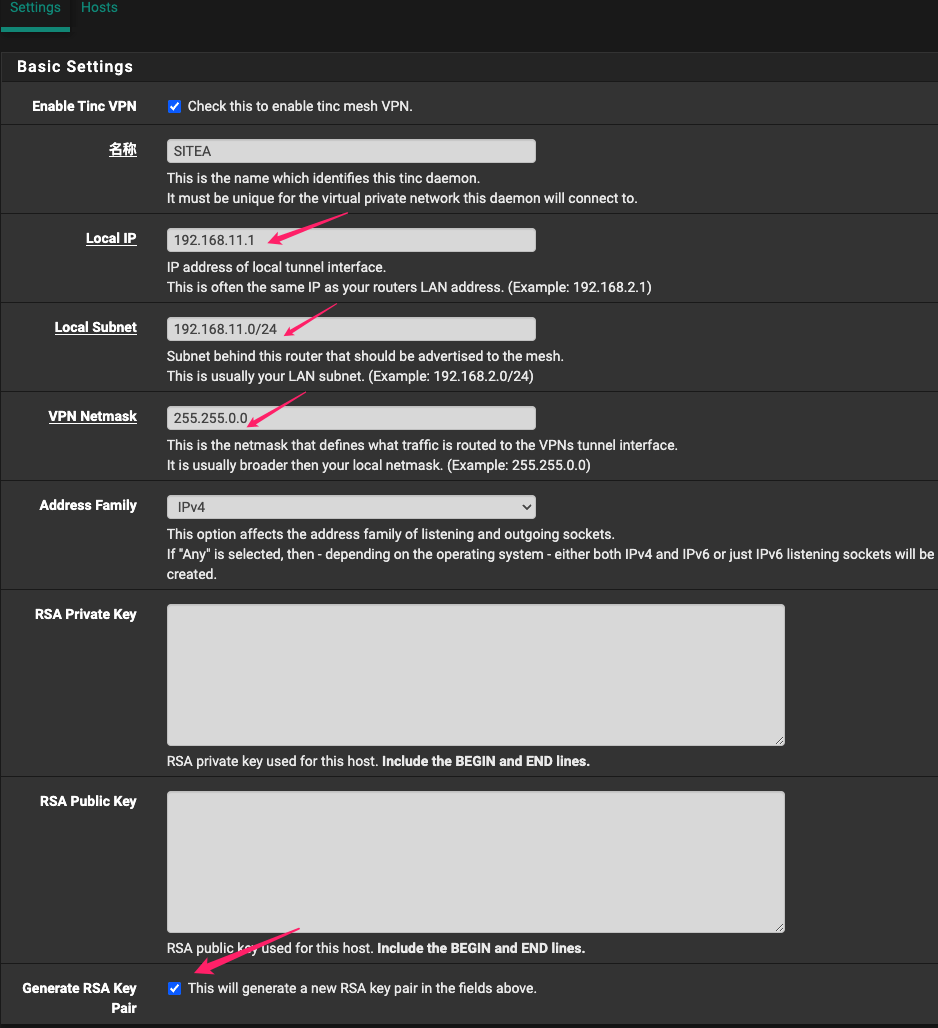Click the 'Check this to enable tinc mesh VPN' text

[x=300, y=107]
